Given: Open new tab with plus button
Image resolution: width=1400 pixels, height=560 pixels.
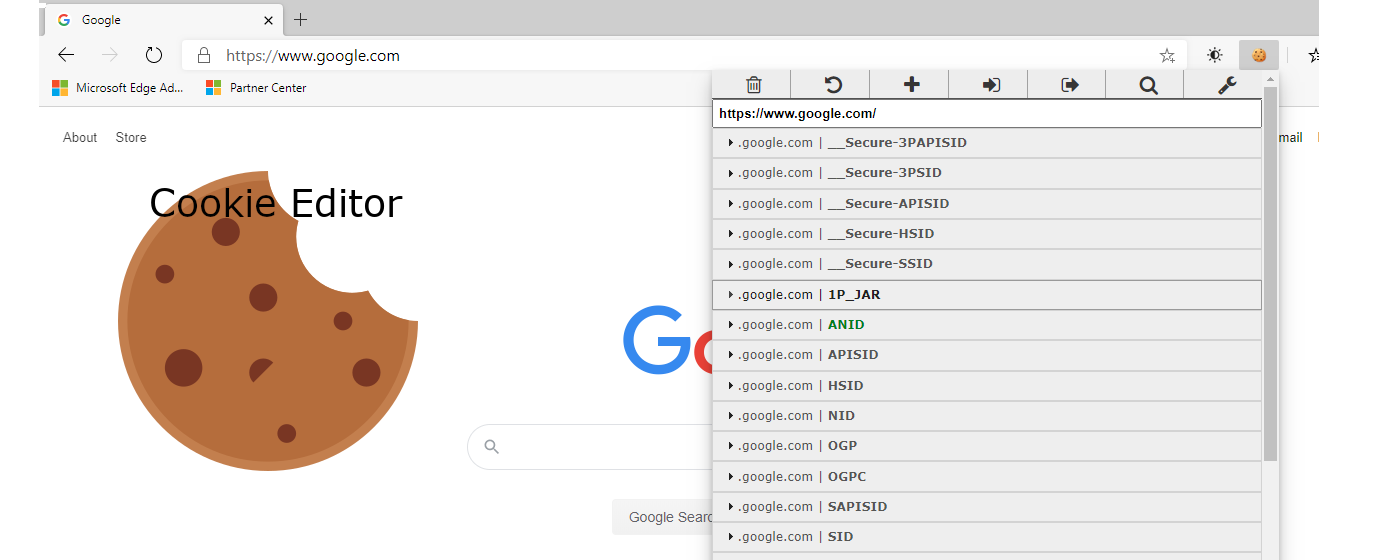Looking at the screenshot, I should tap(301, 20).
